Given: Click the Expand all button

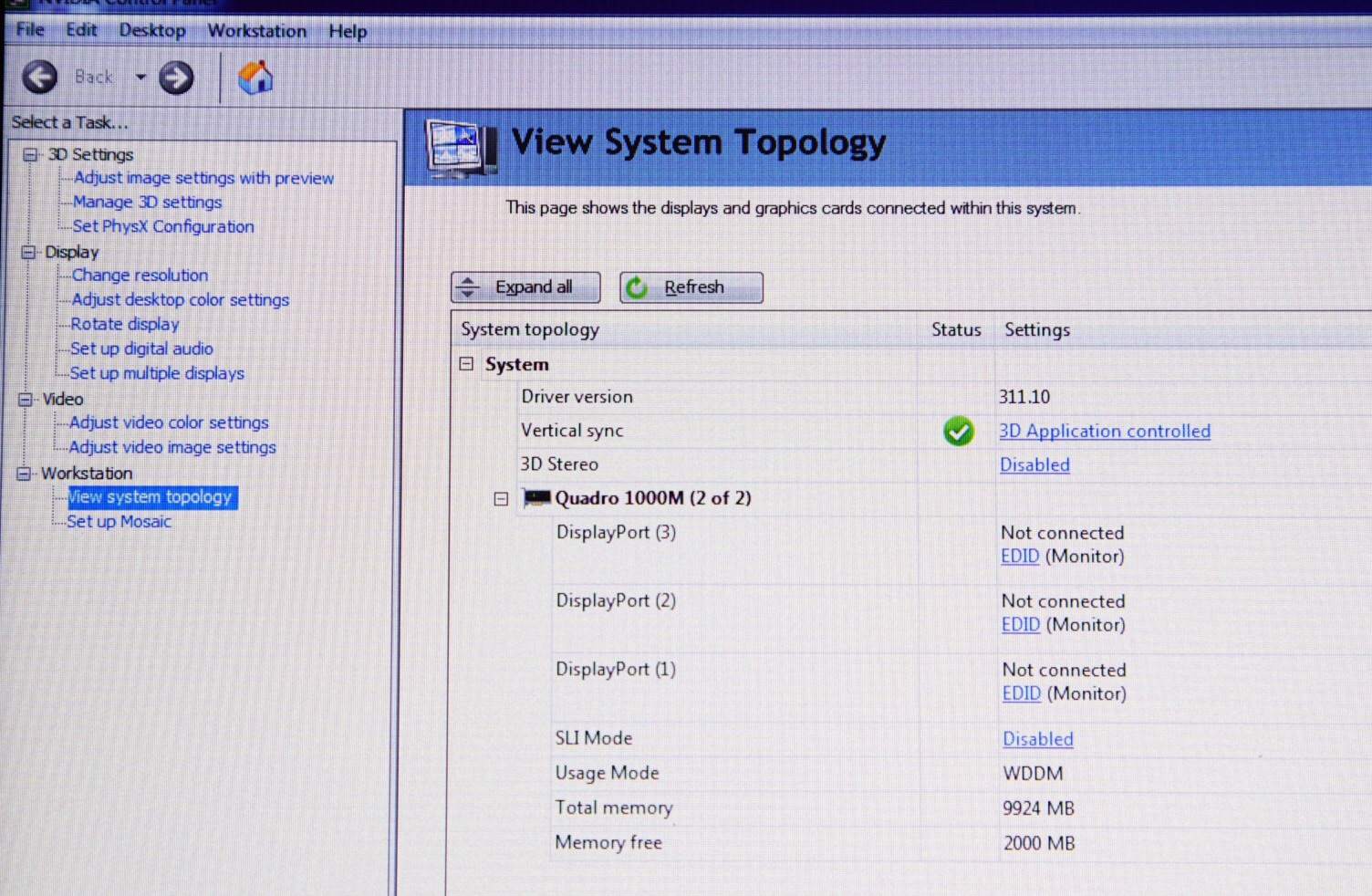Looking at the screenshot, I should 525,287.
